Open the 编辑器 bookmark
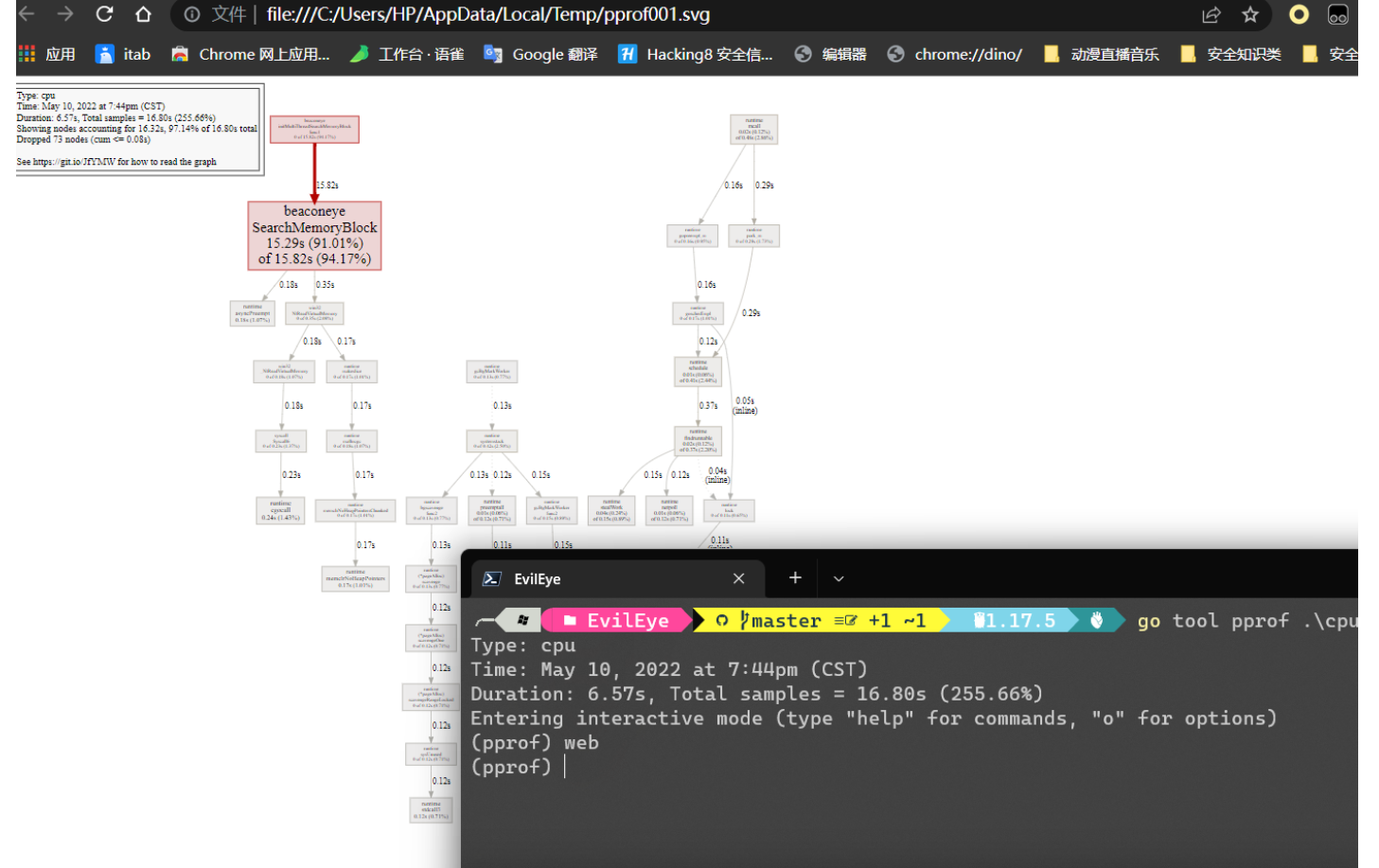 click(831, 54)
